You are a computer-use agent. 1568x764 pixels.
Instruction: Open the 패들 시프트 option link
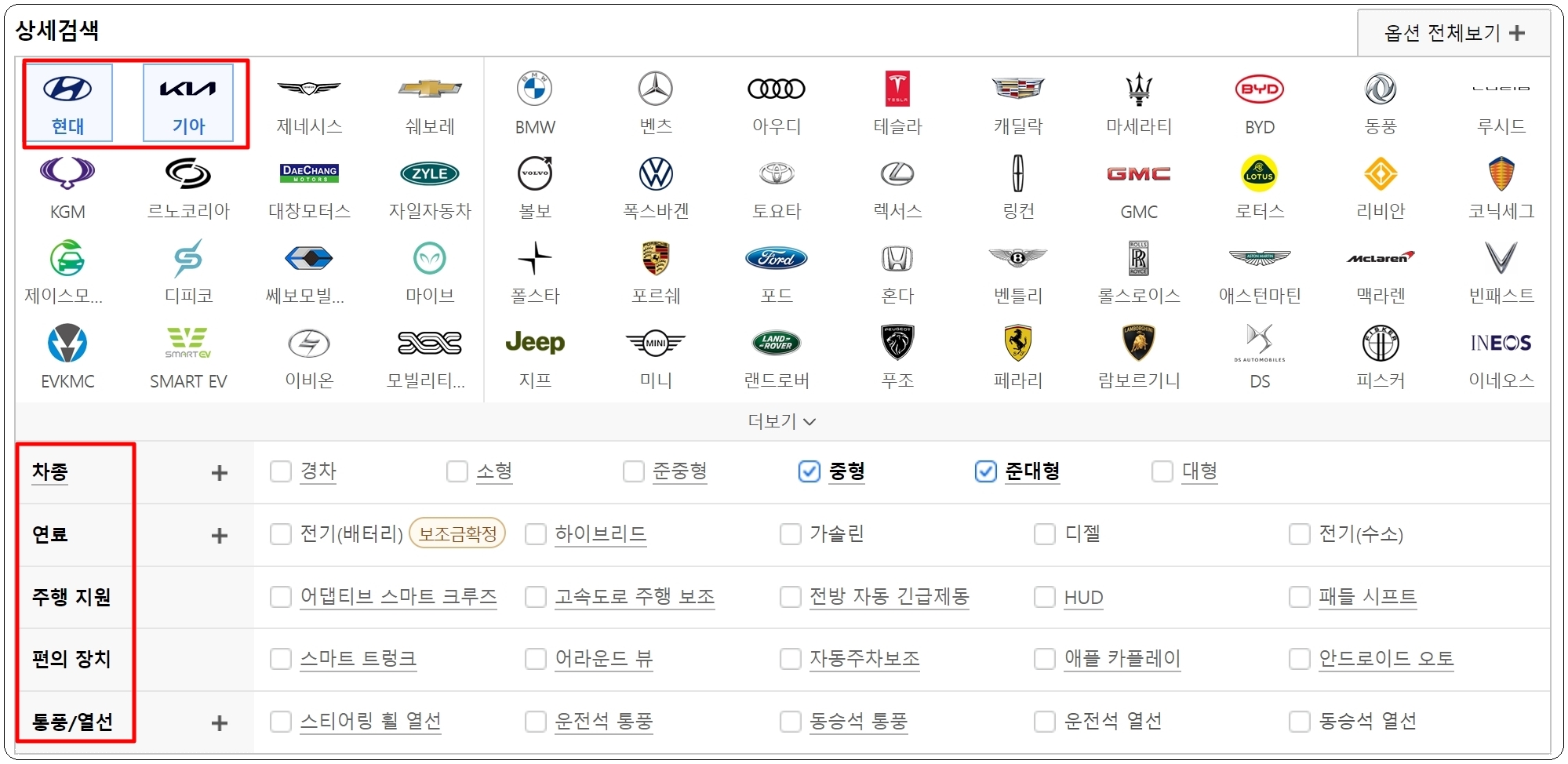coord(1367,597)
